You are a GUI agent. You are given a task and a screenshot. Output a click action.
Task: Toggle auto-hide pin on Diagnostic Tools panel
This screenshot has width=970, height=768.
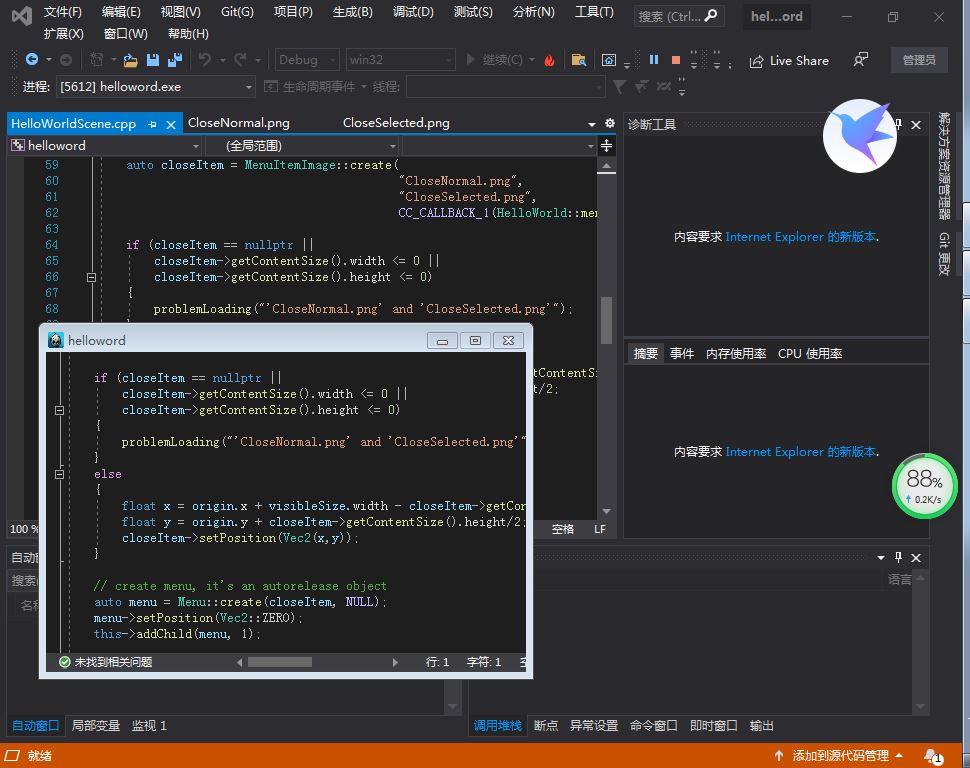tap(898, 124)
